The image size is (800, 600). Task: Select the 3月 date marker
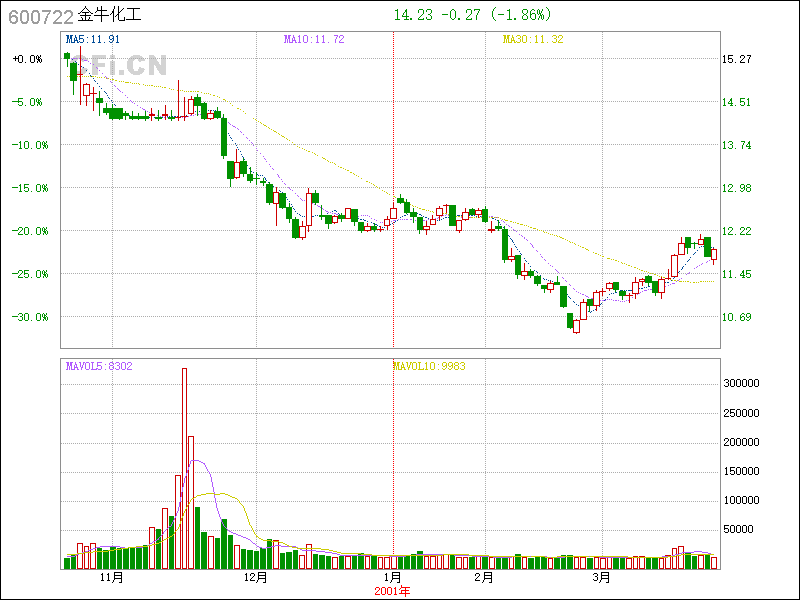(x=600, y=577)
